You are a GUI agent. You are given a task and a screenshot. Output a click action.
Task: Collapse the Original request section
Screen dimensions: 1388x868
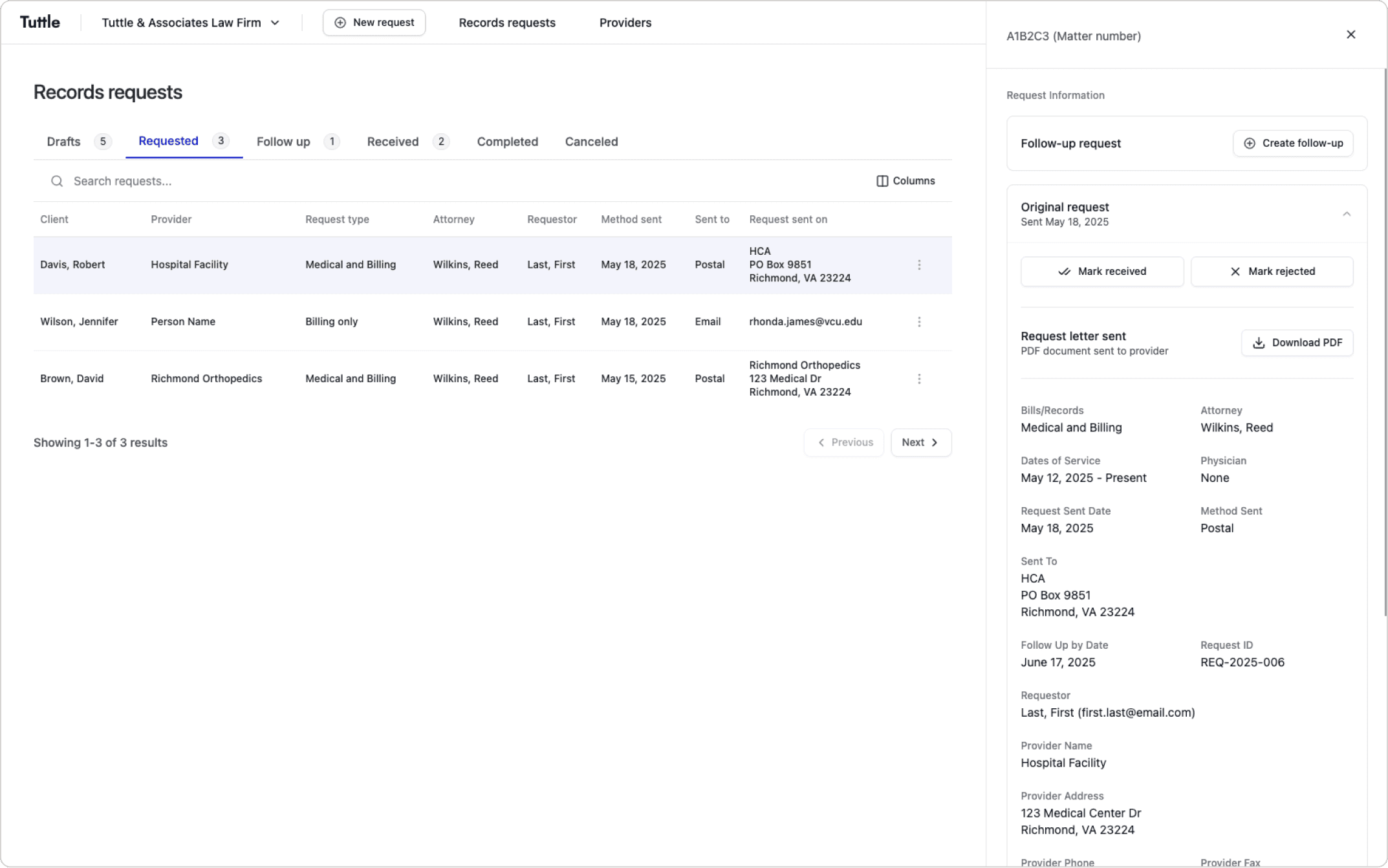pyautogui.click(x=1347, y=214)
